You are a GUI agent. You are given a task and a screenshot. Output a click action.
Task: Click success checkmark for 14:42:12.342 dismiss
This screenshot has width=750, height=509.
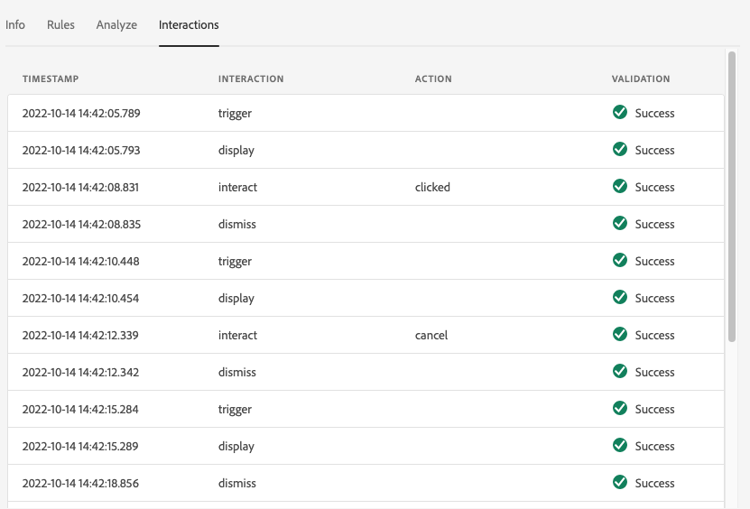(620, 372)
